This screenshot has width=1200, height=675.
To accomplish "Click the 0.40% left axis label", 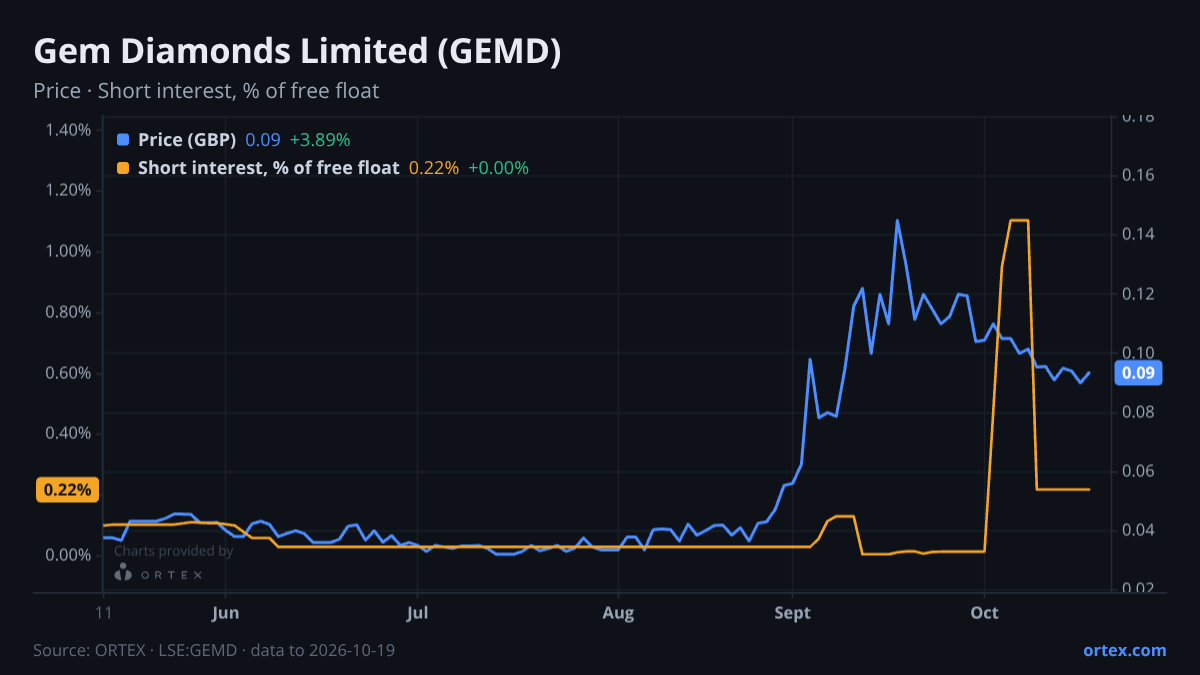I will [x=68, y=433].
